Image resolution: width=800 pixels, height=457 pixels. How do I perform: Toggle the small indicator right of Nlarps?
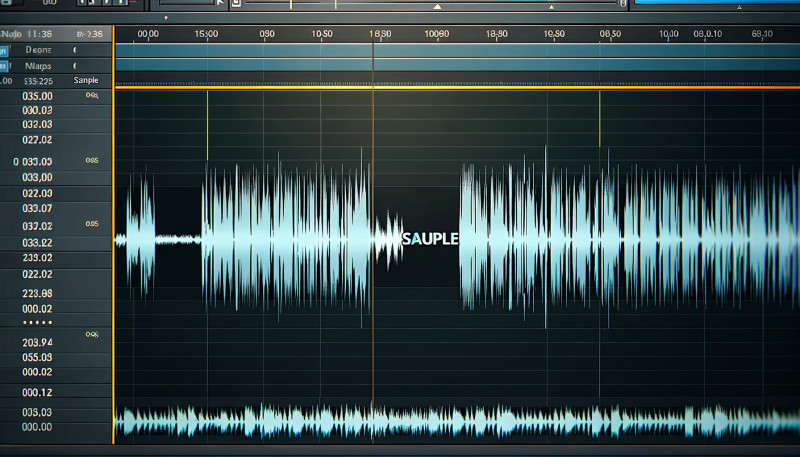click(x=76, y=64)
